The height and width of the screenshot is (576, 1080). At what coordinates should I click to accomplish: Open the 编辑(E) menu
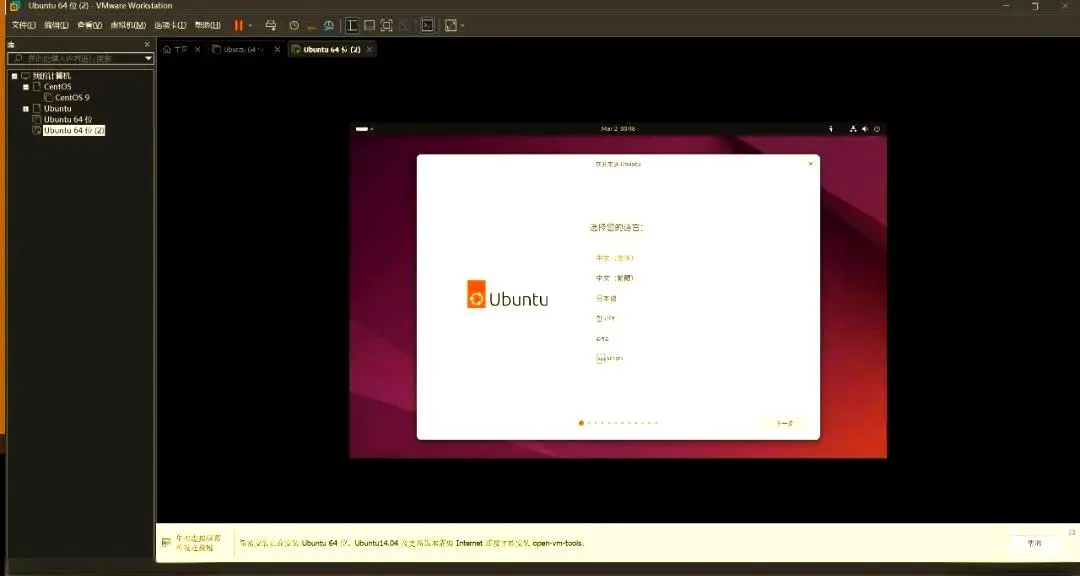[56, 25]
